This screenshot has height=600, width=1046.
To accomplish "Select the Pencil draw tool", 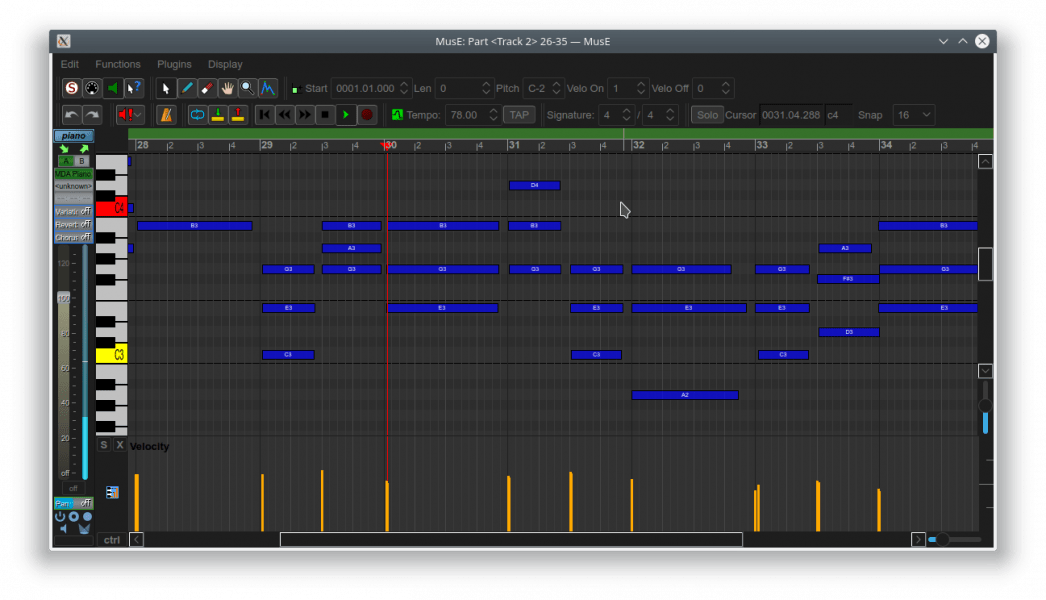I will click(186, 88).
